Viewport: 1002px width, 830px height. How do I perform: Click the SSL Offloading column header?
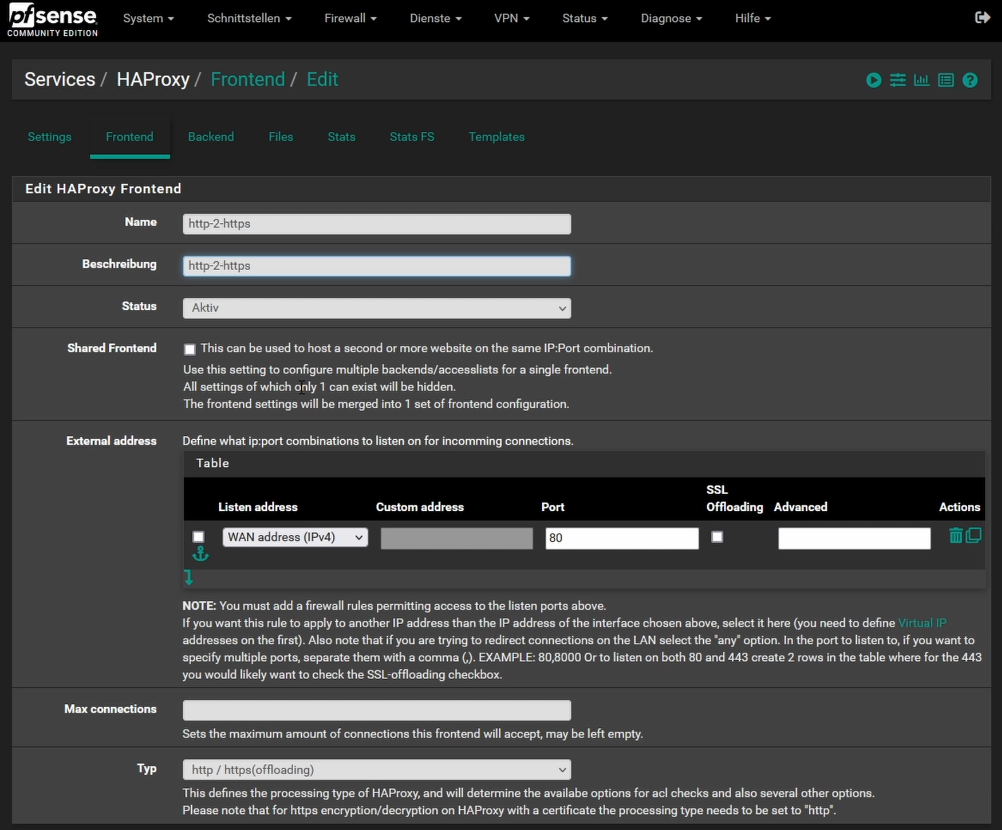tap(735, 498)
